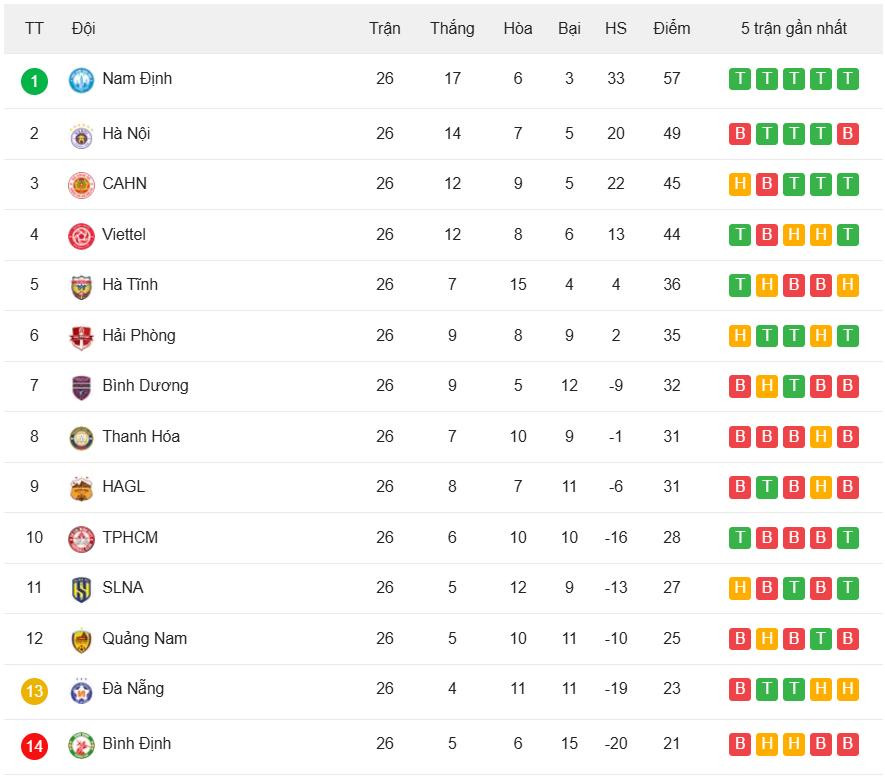Select the Điểm column header
The width and height of the screenshot is (885, 776).
click(672, 28)
